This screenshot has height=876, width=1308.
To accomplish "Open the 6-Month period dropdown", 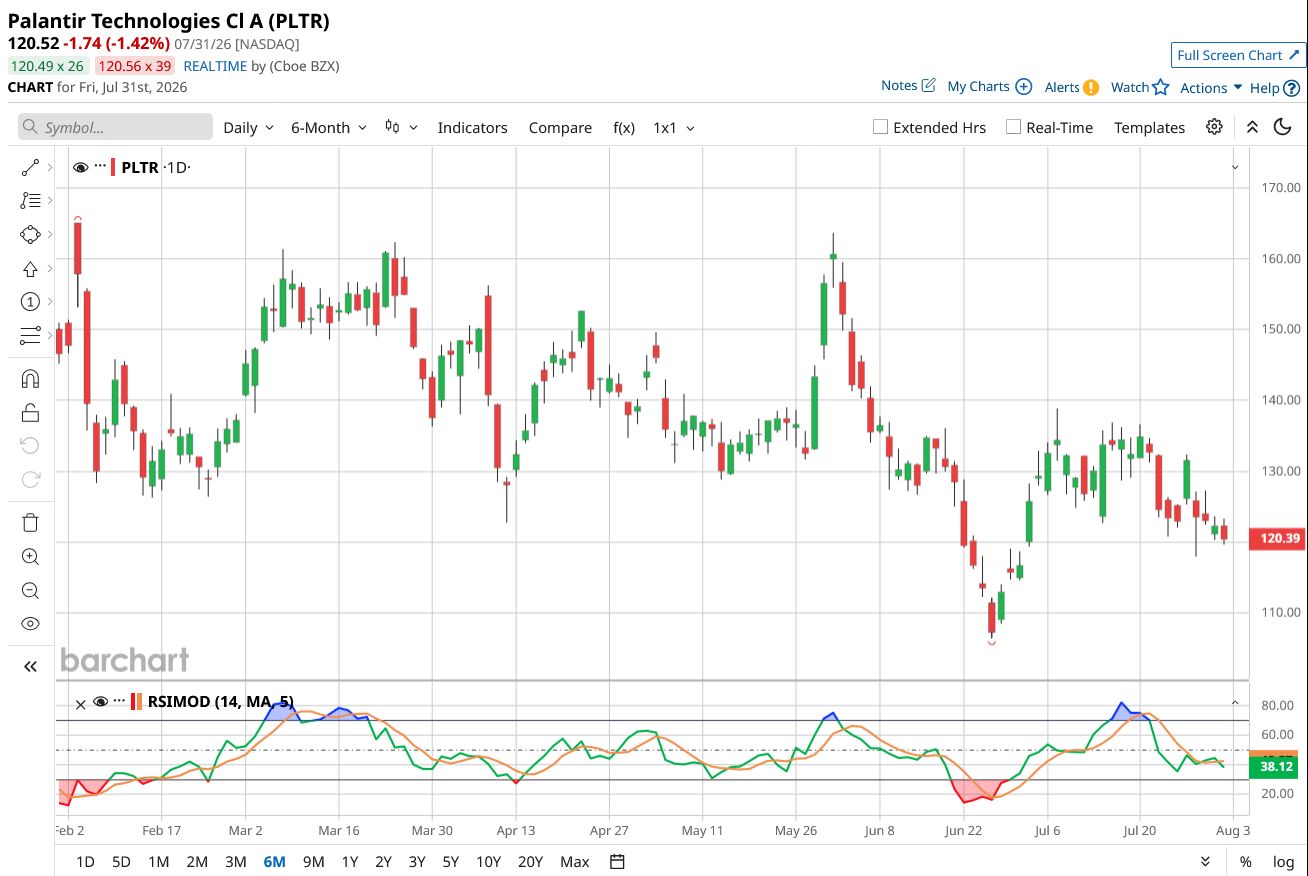I will click(x=329, y=127).
